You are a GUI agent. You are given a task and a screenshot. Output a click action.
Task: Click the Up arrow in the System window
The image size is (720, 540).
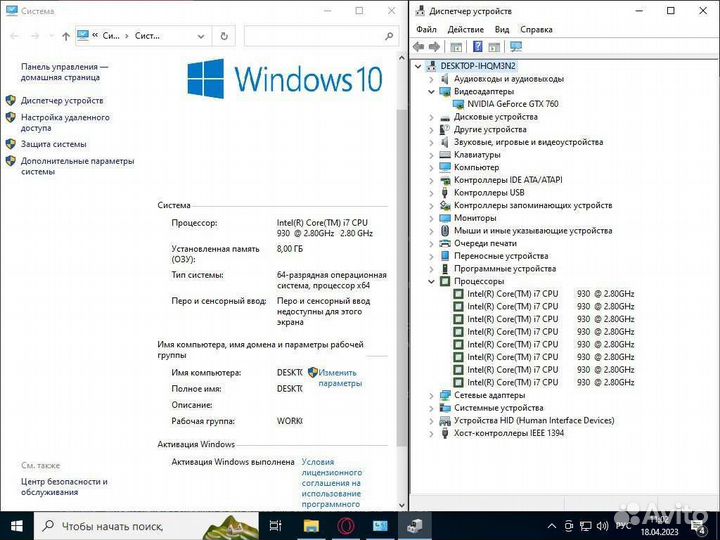[66, 35]
